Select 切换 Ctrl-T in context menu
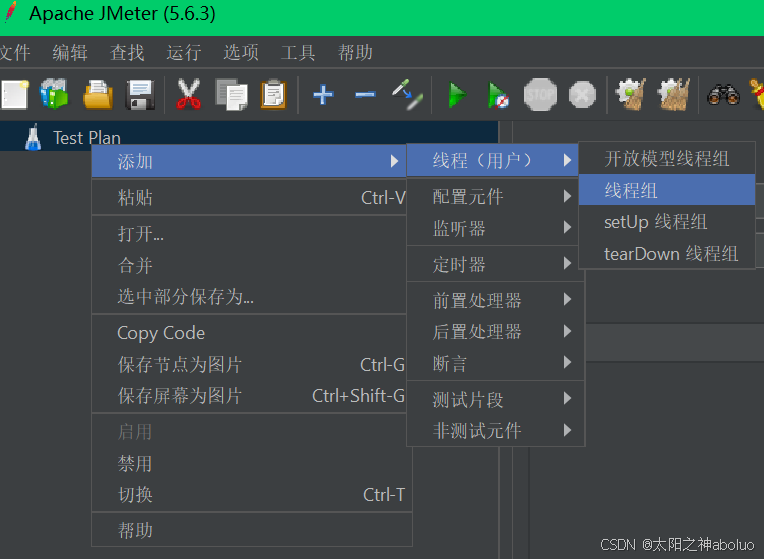764x559 pixels. 251,495
